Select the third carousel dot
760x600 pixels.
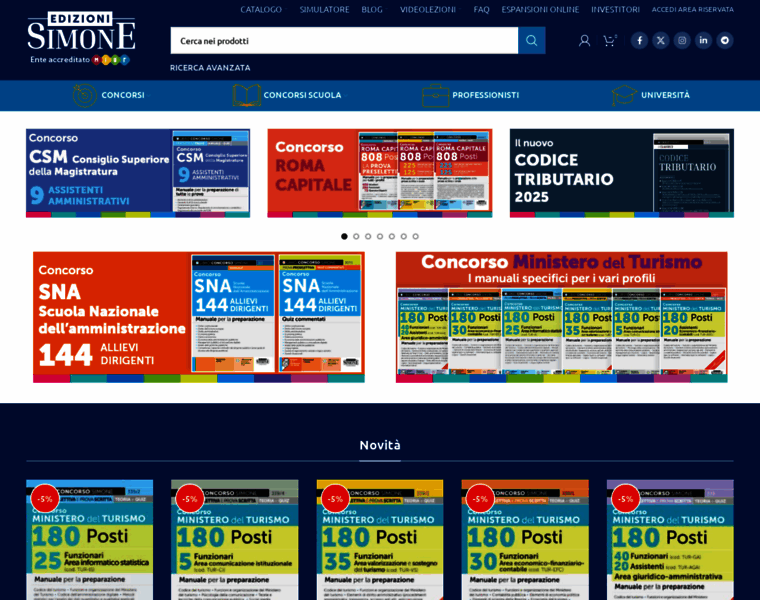(x=368, y=237)
